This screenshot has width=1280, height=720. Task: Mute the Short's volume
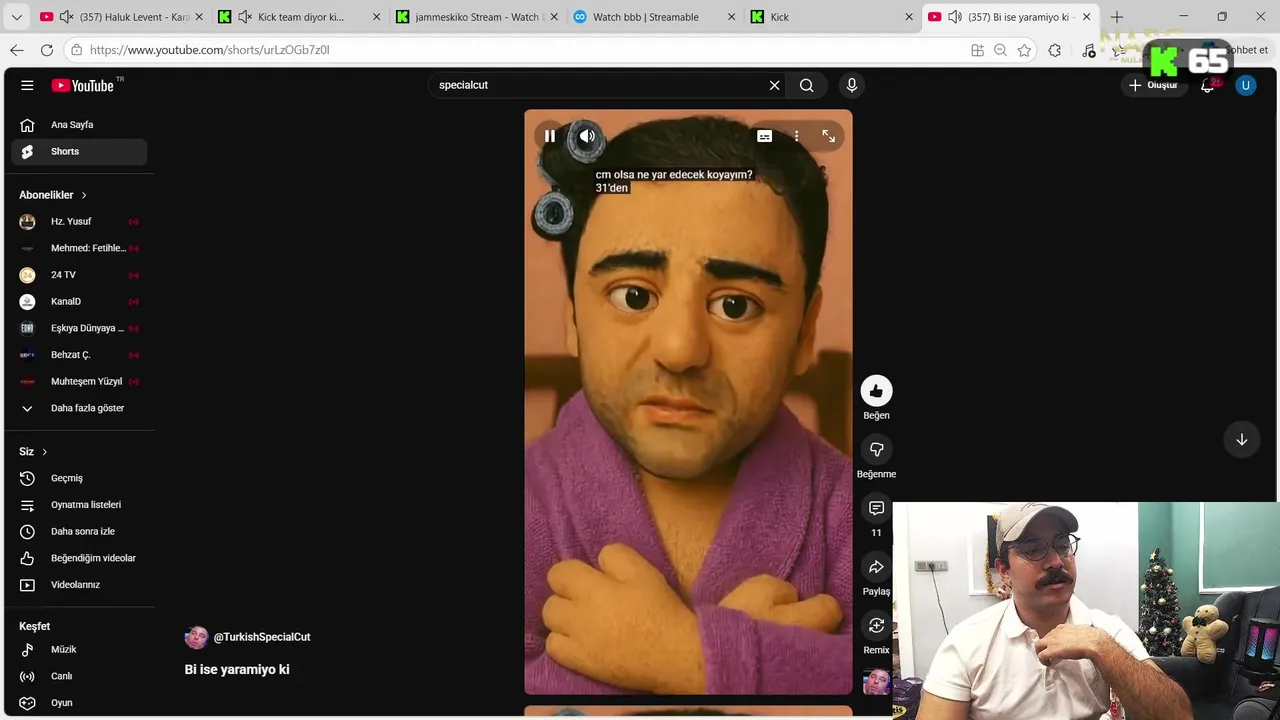587,136
